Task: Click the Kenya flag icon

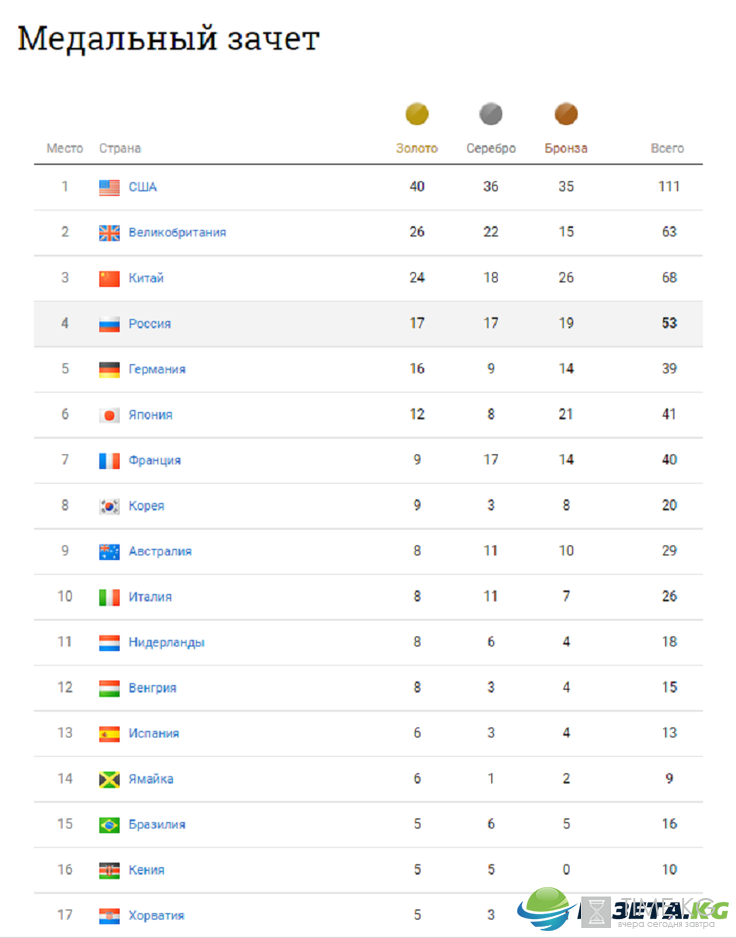Action: [x=109, y=870]
